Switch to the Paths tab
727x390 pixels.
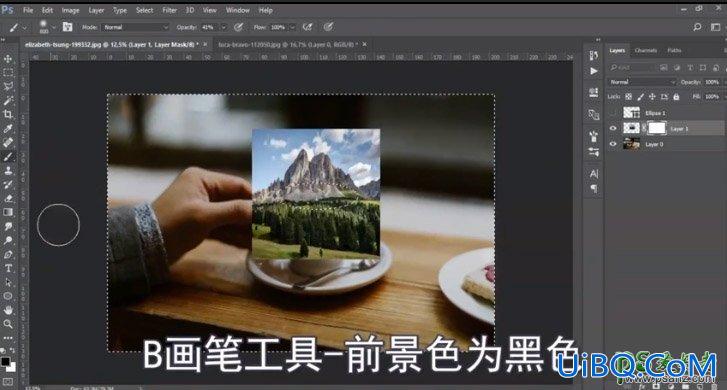(x=674, y=50)
